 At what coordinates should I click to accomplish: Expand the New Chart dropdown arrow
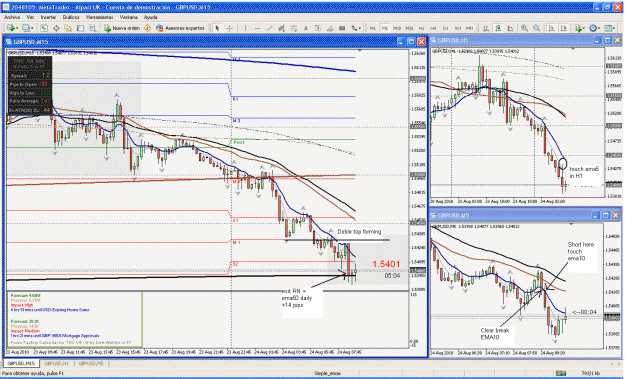point(17,28)
